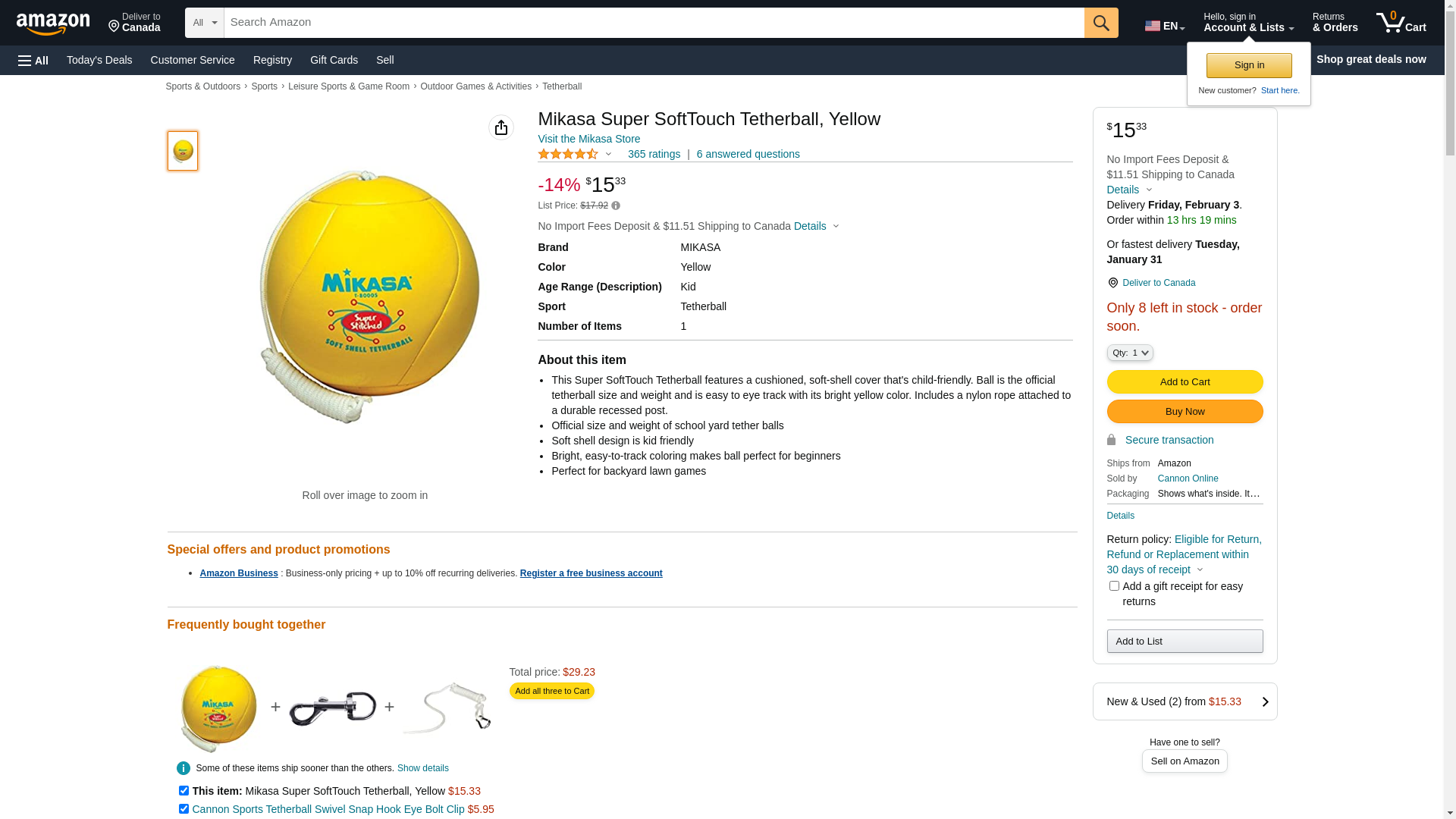
Task: Select Gift Cards from the navigation bar
Action: pyautogui.click(x=334, y=60)
